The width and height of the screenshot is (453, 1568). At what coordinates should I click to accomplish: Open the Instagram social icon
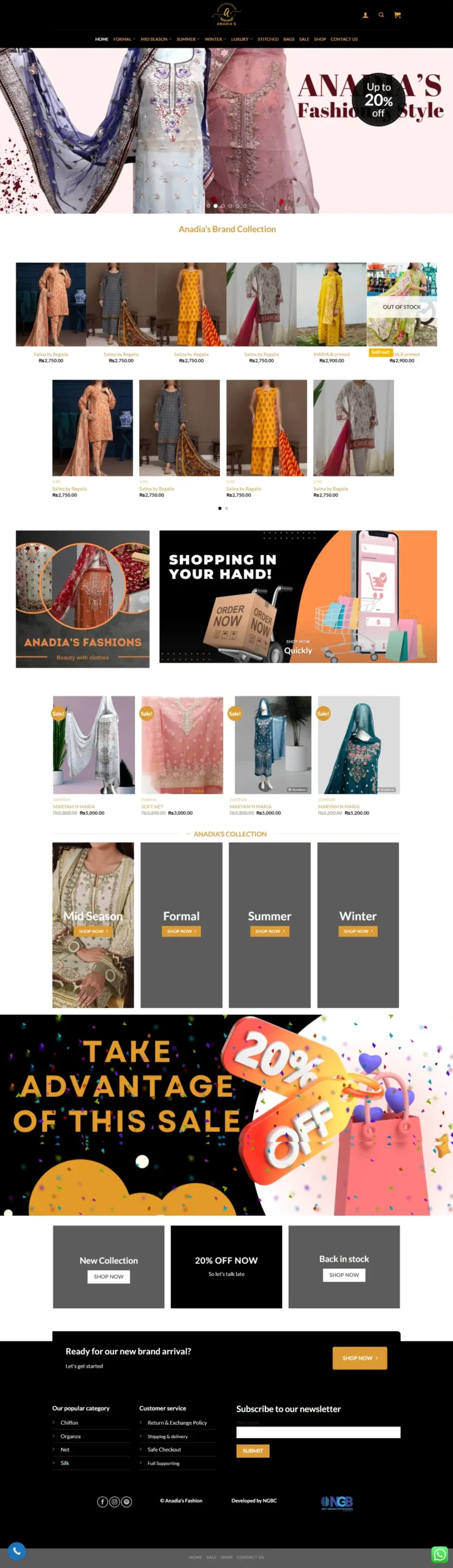point(115,1501)
